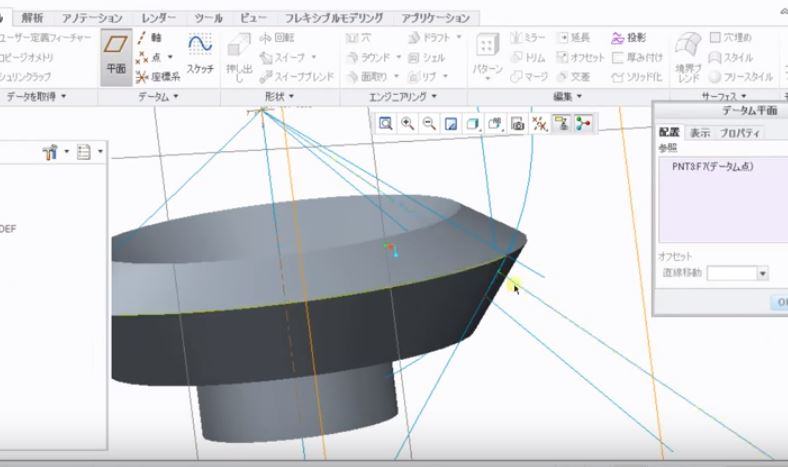This screenshot has height=467, width=788.
Task: Select the 投影 (Project) tool
Action: (627, 38)
